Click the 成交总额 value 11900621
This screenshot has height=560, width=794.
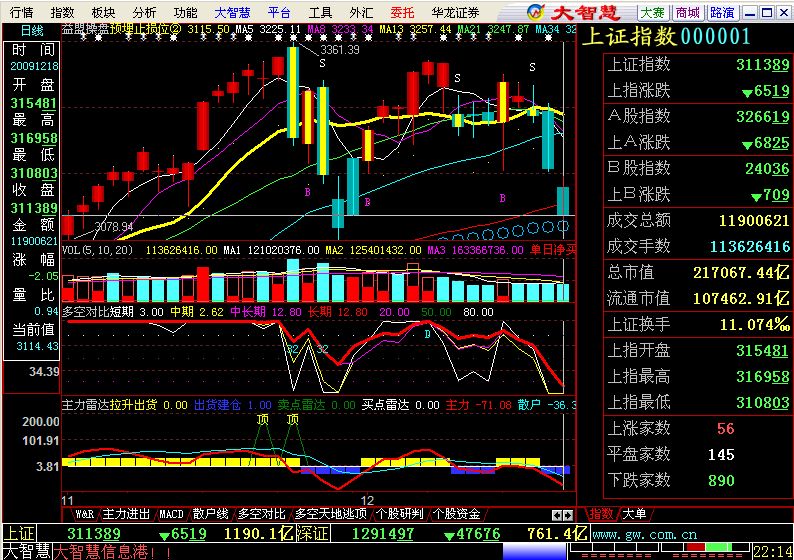754,221
